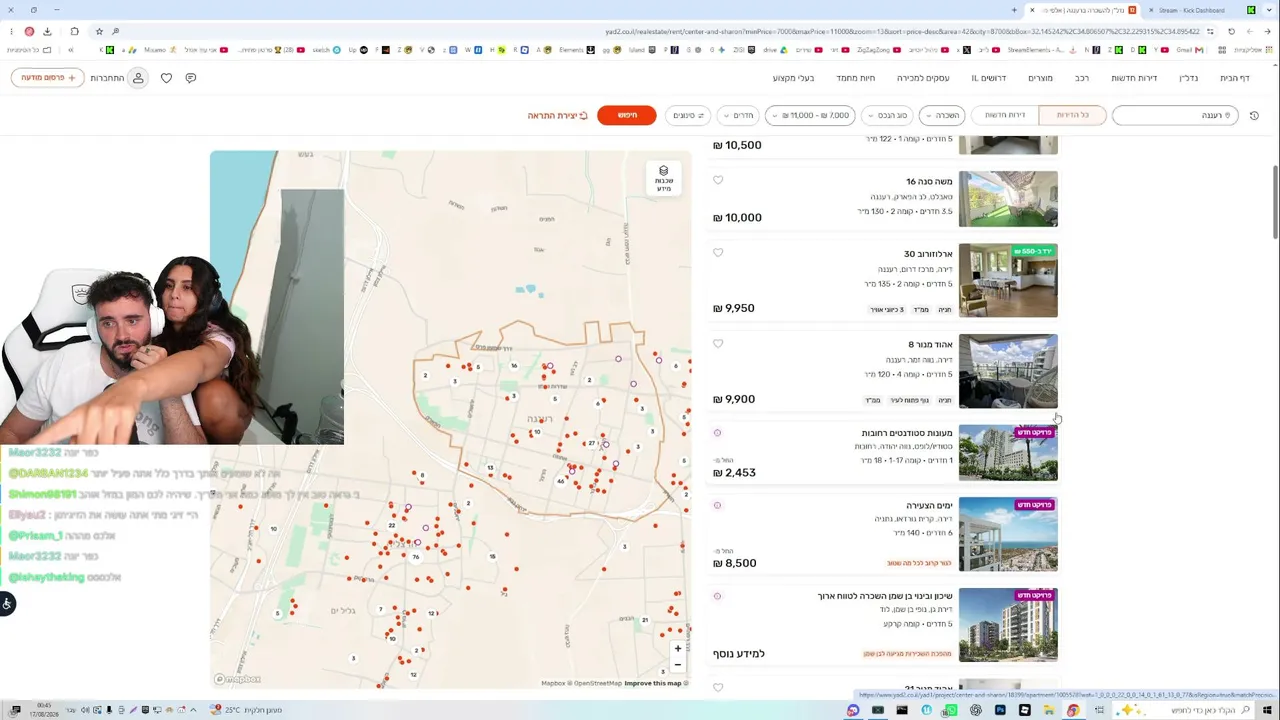
Task: Open the מוצרים nav item
Action: 1040,78
